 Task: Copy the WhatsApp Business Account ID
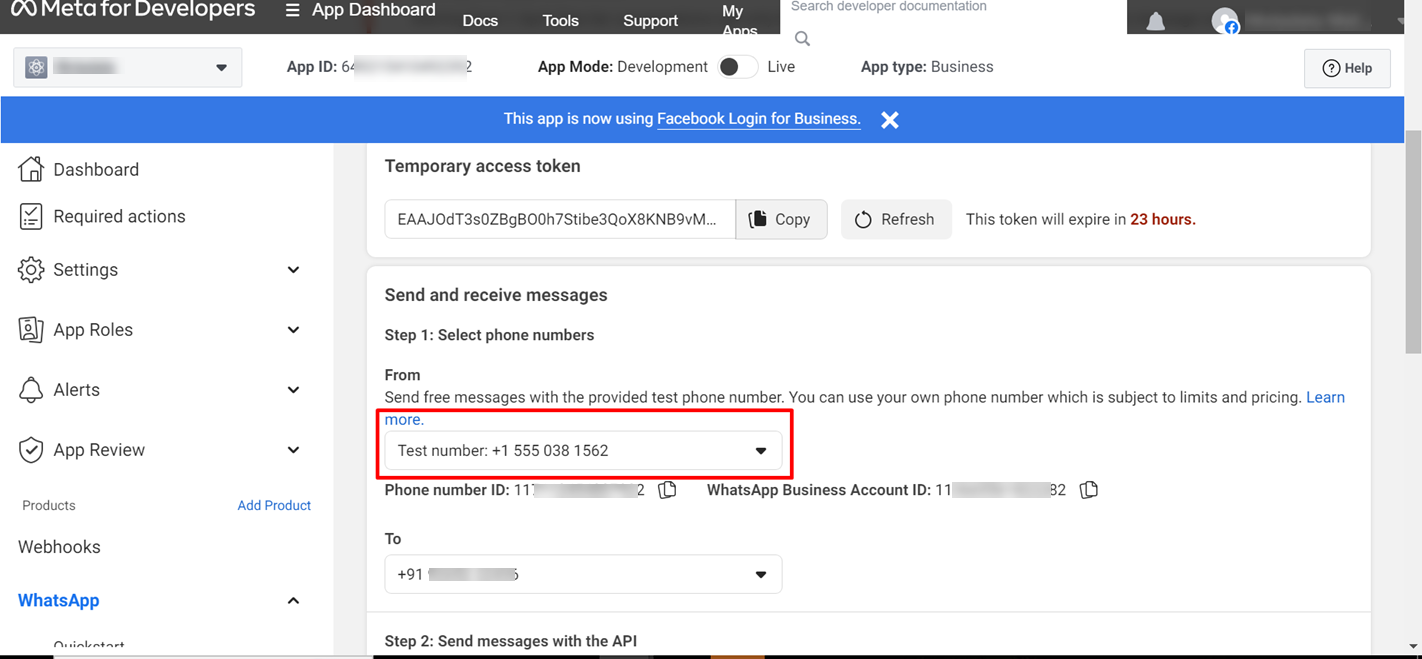point(1089,490)
